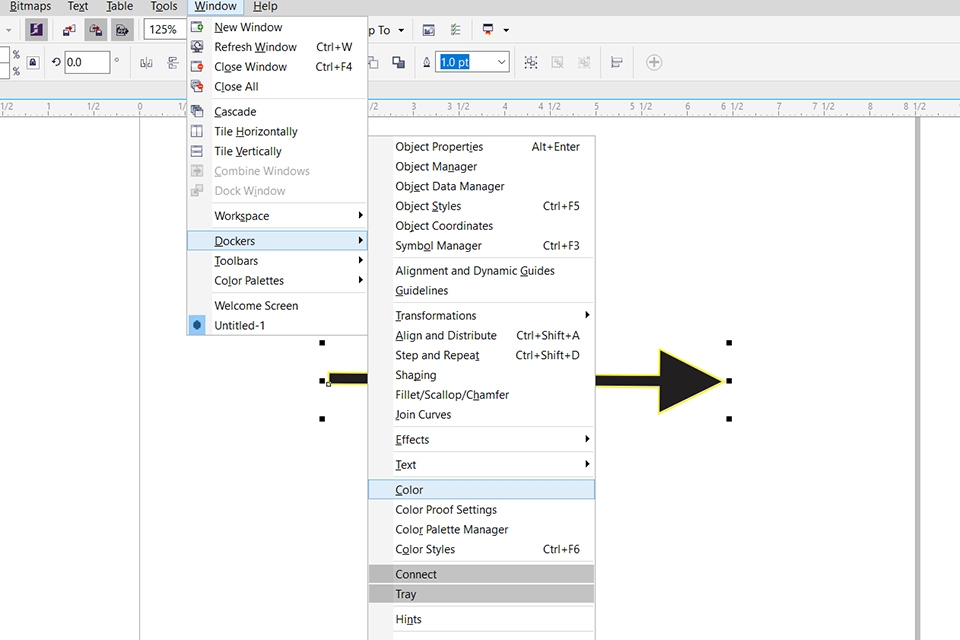Viewport: 960px width, 640px height.
Task: Click the black arrowhead shape on canvas
Action: click(684, 381)
